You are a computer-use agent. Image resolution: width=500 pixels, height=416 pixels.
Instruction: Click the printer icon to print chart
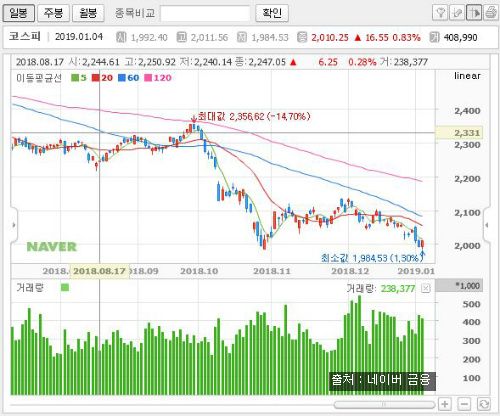[490, 13]
